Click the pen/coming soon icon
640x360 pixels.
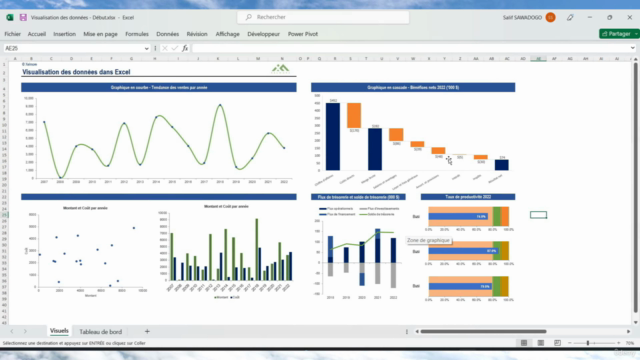click(x=570, y=18)
